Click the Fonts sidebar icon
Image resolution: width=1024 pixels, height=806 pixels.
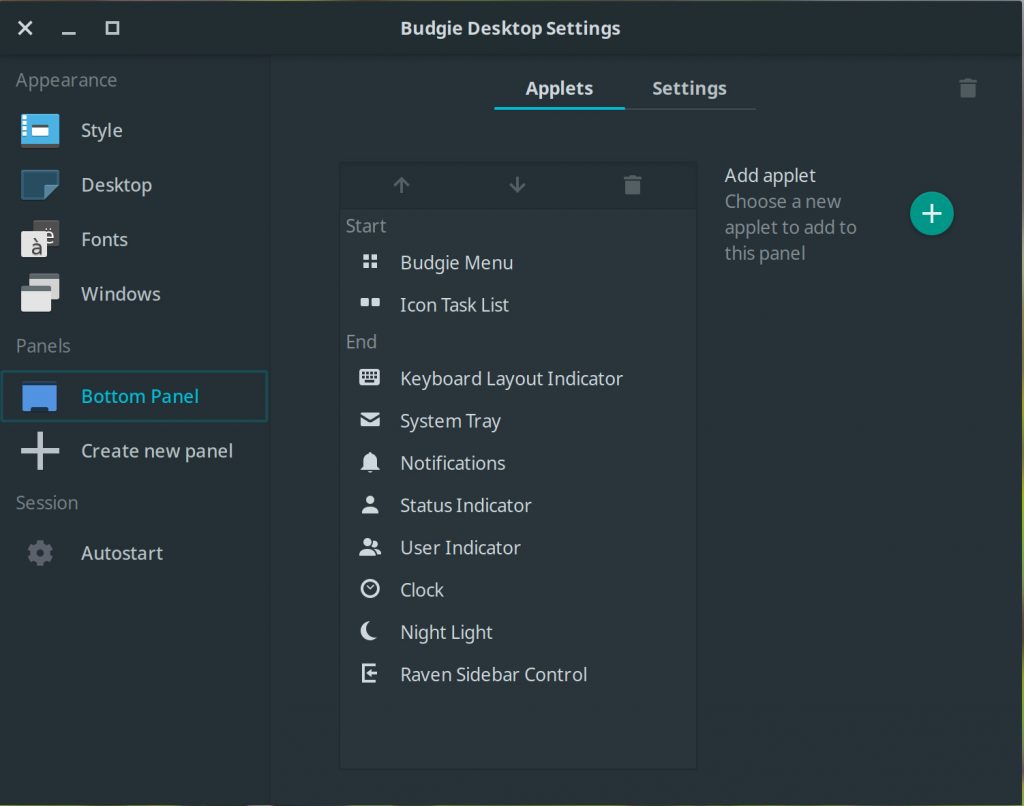coord(40,239)
